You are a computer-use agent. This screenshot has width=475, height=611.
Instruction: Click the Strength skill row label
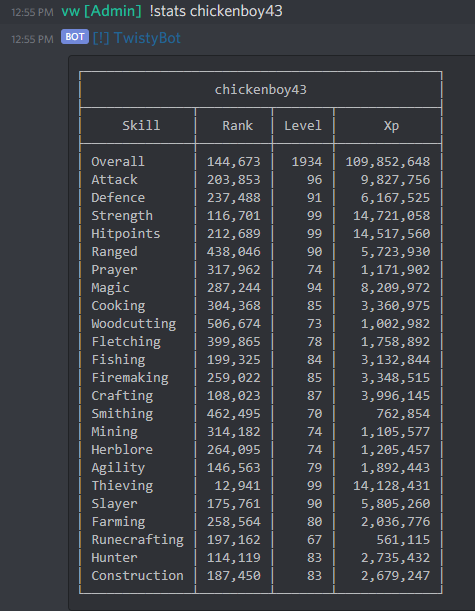click(122, 215)
